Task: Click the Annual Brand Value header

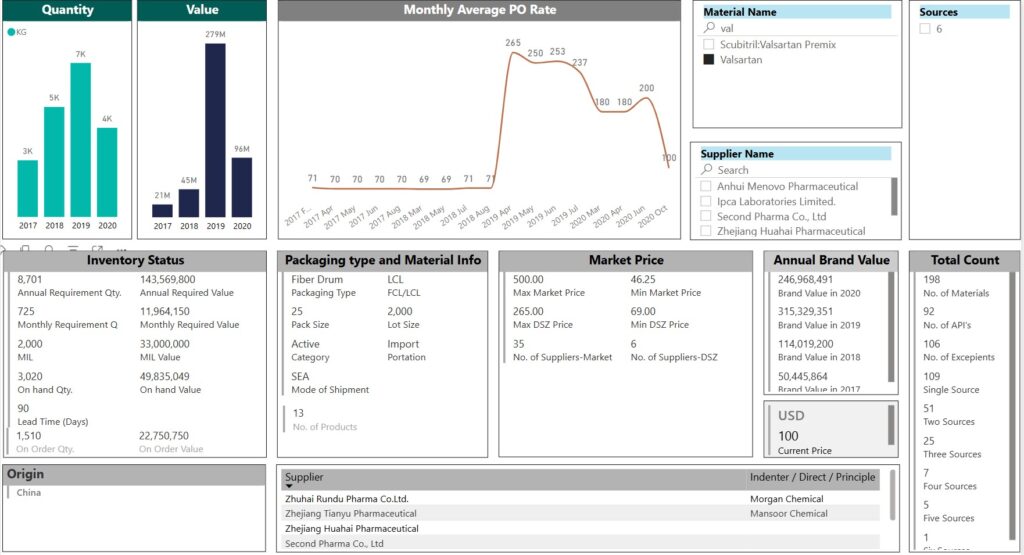Action: click(x=831, y=260)
